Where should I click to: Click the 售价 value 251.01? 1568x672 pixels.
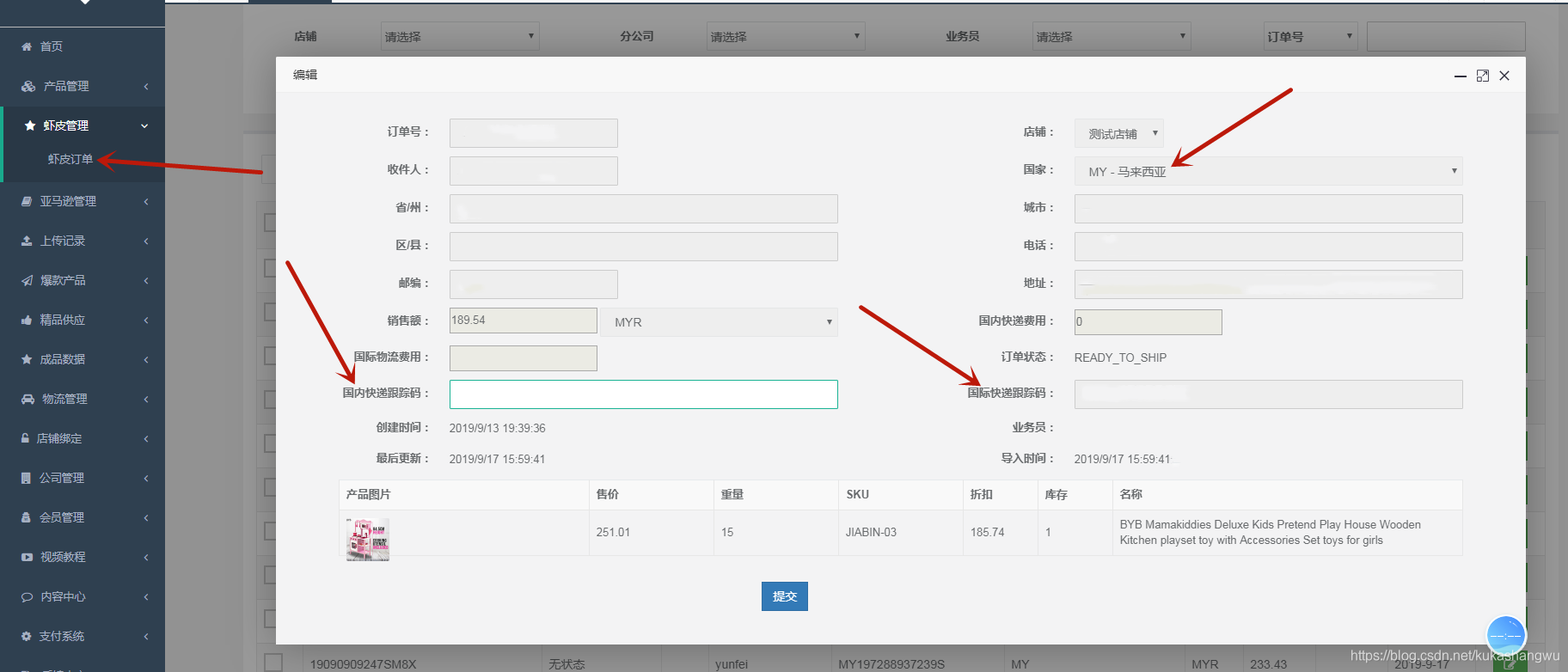click(x=613, y=533)
